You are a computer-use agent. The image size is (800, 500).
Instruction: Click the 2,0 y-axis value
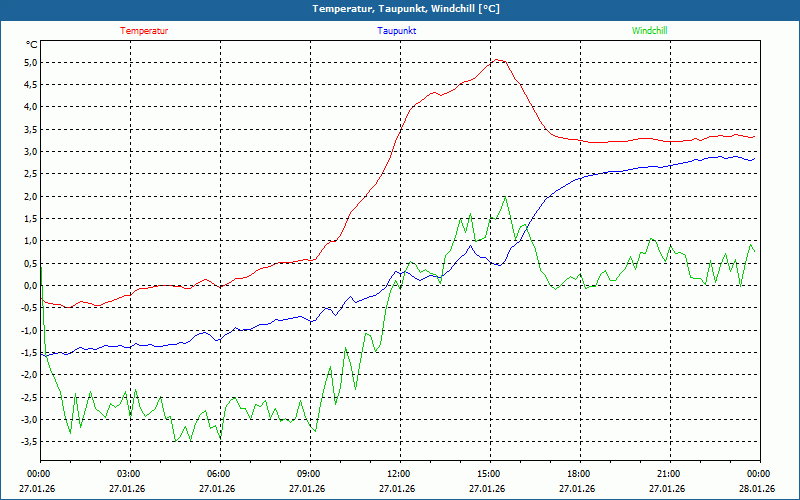[31, 196]
